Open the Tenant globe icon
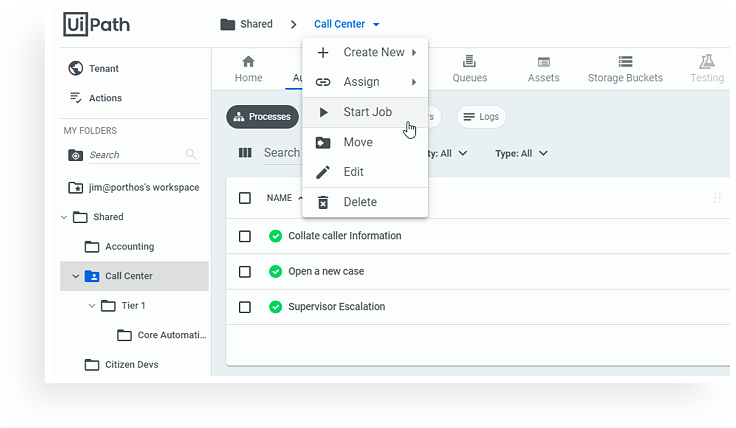Viewport: 736px width, 428px height. point(76,69)
